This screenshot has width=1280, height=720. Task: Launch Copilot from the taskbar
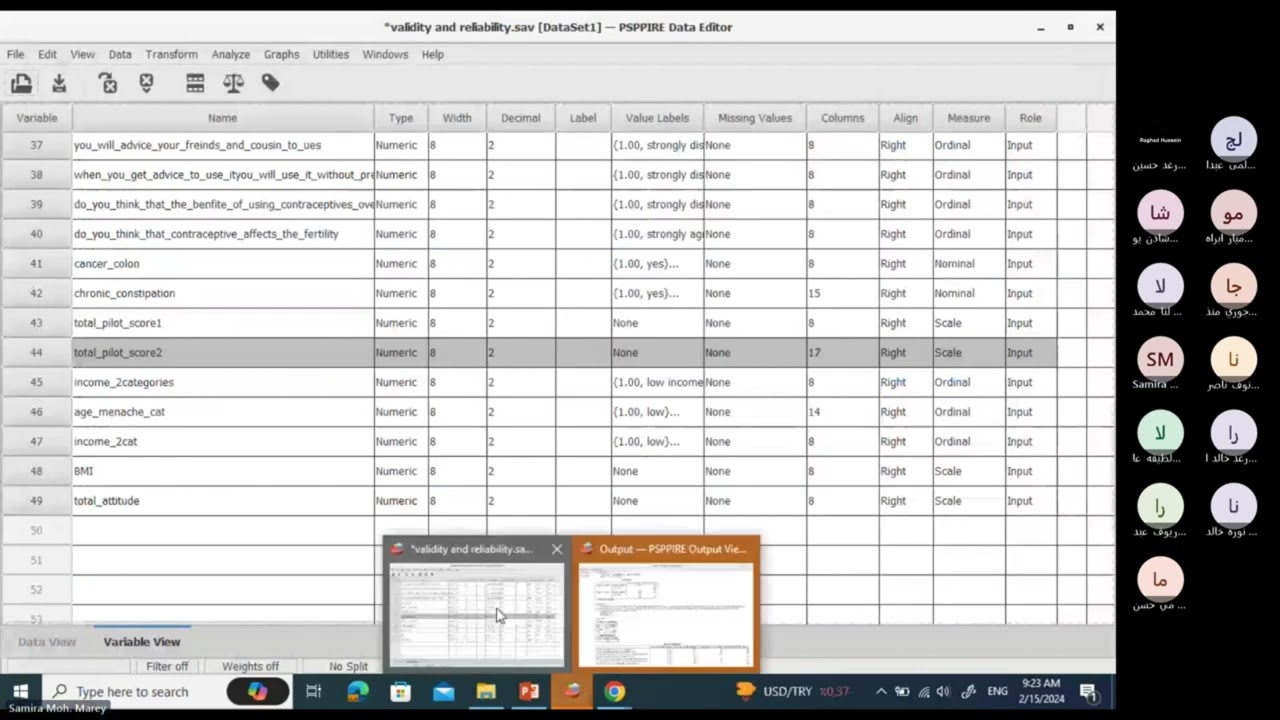[257, 691]
